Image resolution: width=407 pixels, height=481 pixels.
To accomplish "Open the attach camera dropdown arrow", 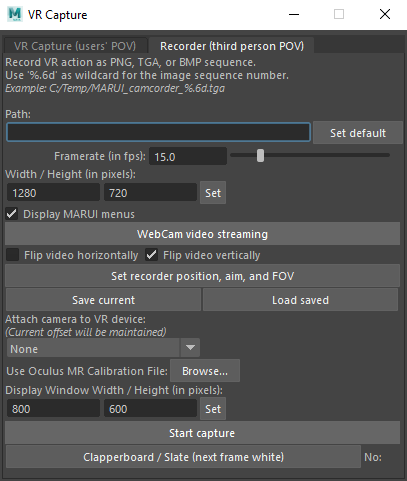I will point(190,348).
